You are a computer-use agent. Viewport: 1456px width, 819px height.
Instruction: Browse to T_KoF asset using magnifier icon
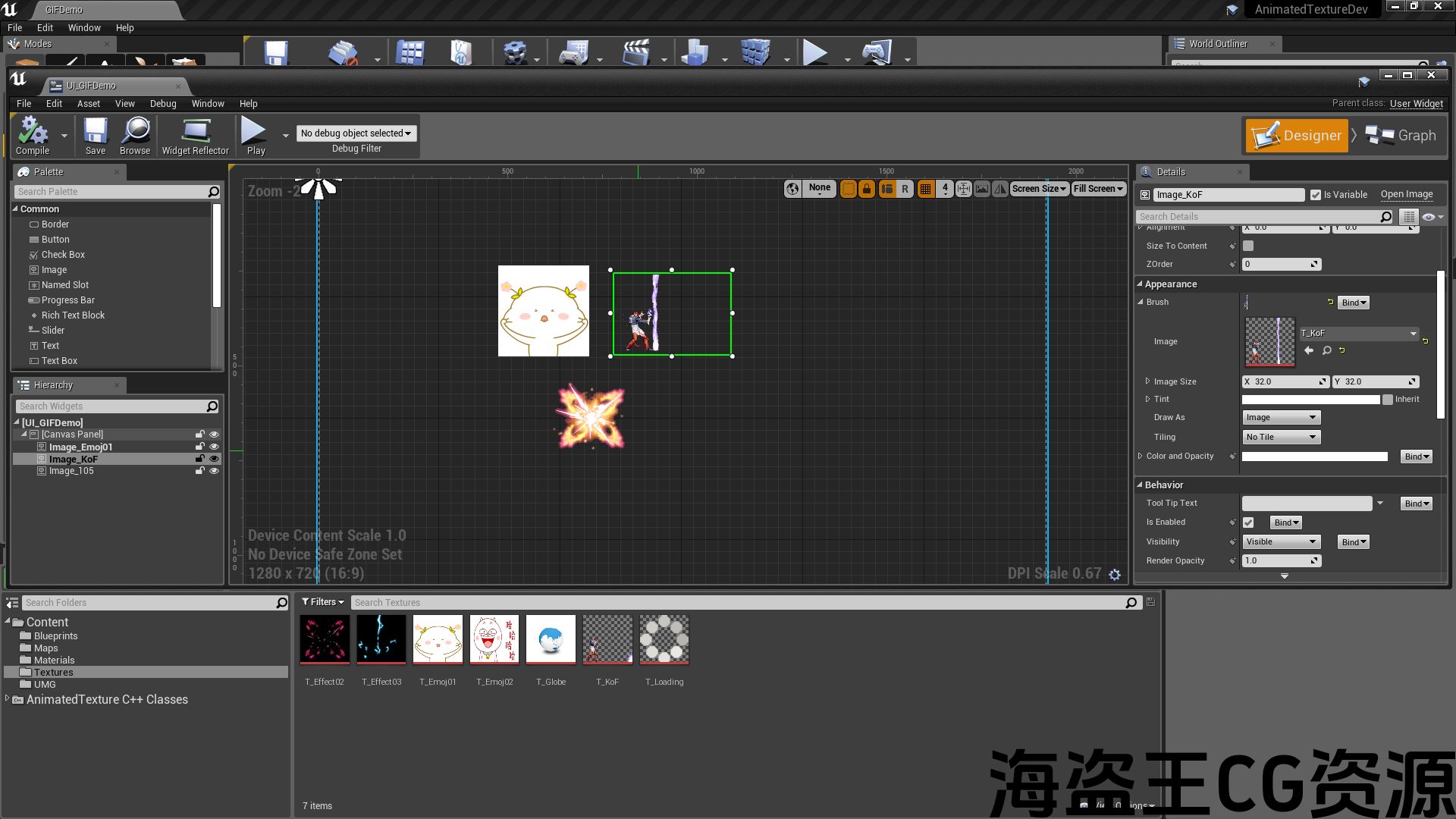(1326, 350)
